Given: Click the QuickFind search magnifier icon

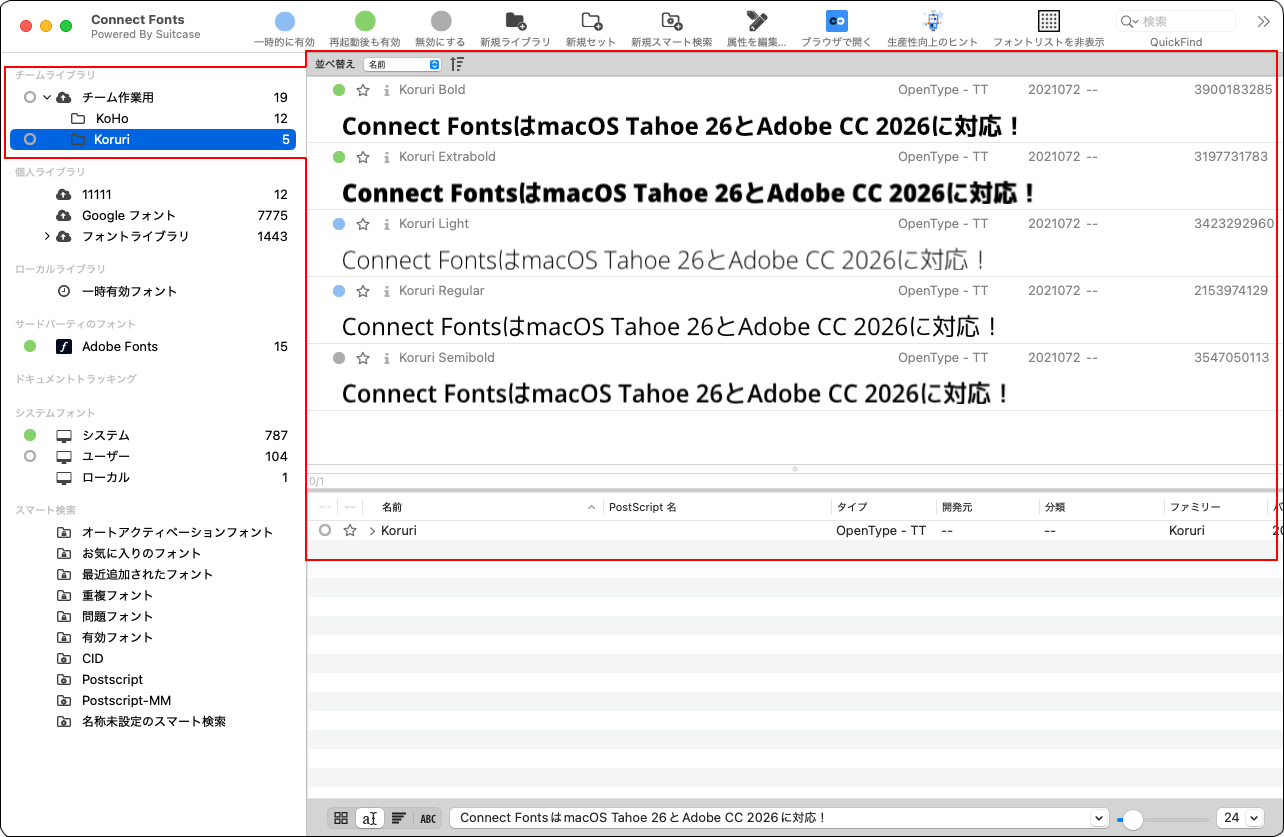Looking at the screenshot, I should 1129,21.
